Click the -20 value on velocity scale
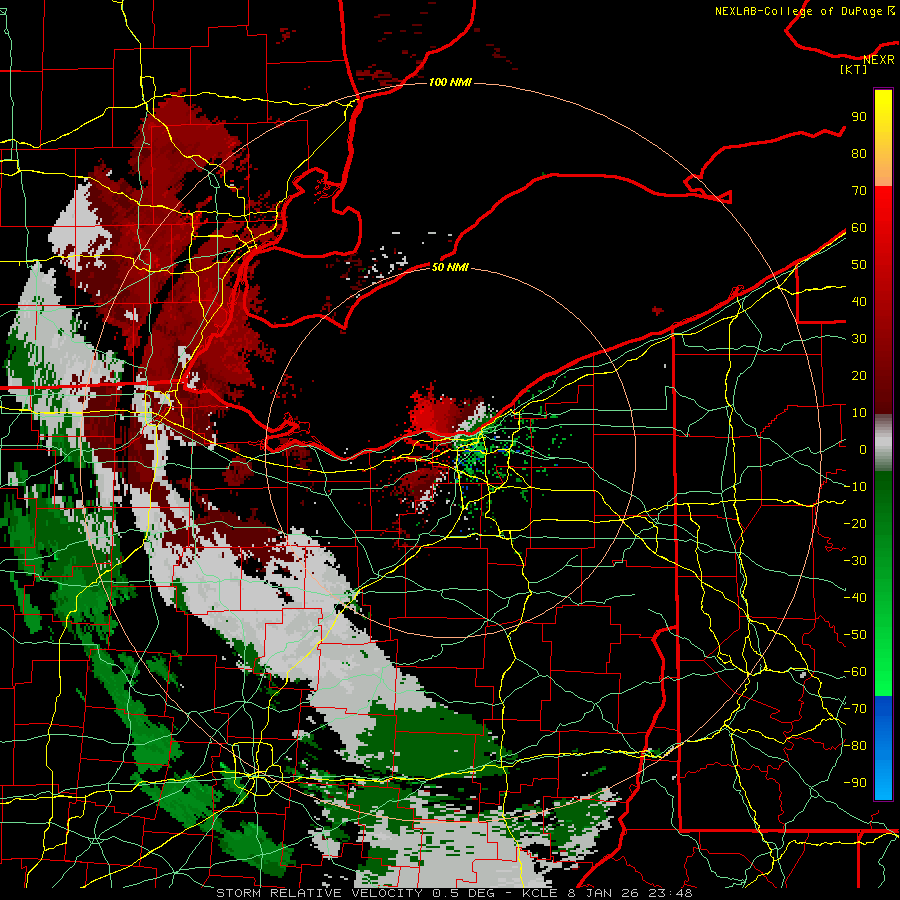The height and width of the screenshot is (900, 900). click(855, 523)
